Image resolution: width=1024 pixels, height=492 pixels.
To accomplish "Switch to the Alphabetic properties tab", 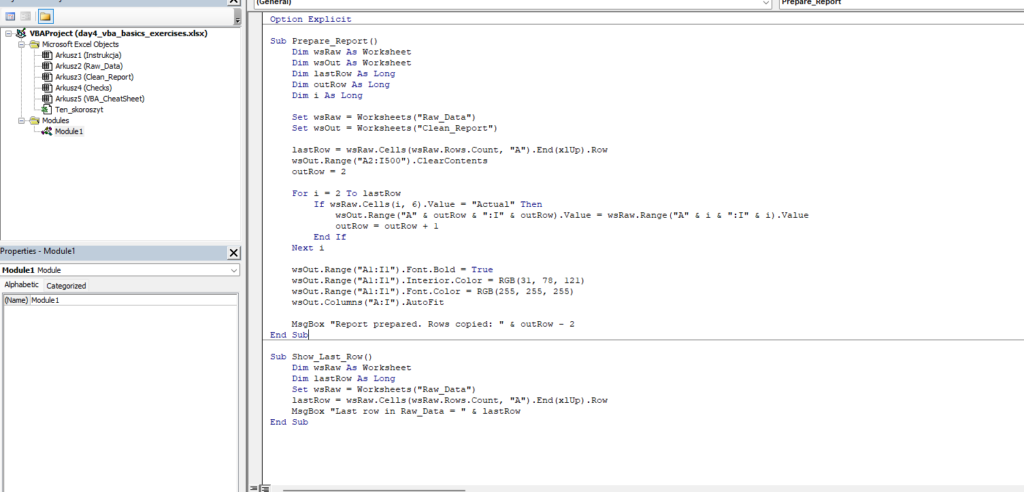I will 21,285.
